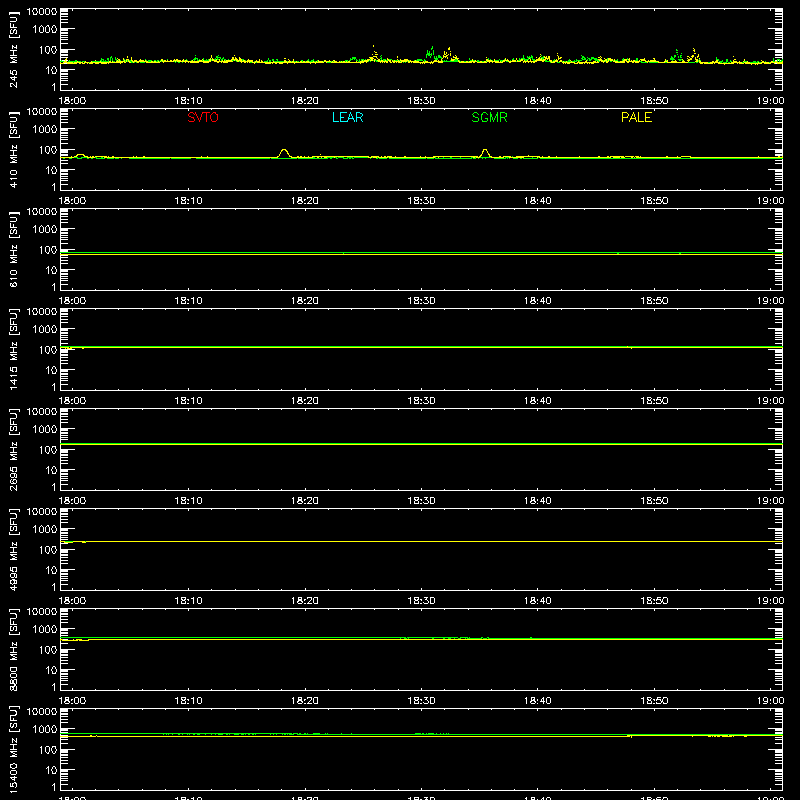Click the 2695 MHz [SFU] axis title
Image resolution: width=800 pixels, height=800 pixels.
[14, 449]
